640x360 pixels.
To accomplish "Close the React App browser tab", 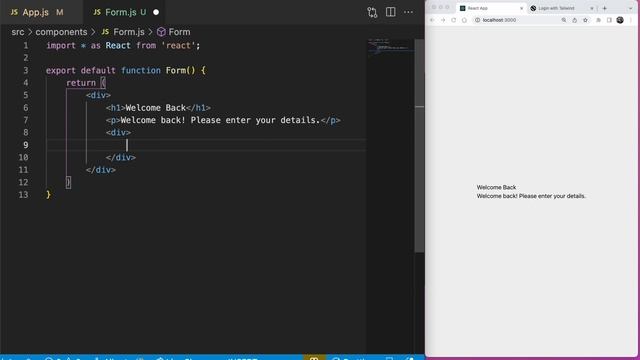I will coord(521,8).
